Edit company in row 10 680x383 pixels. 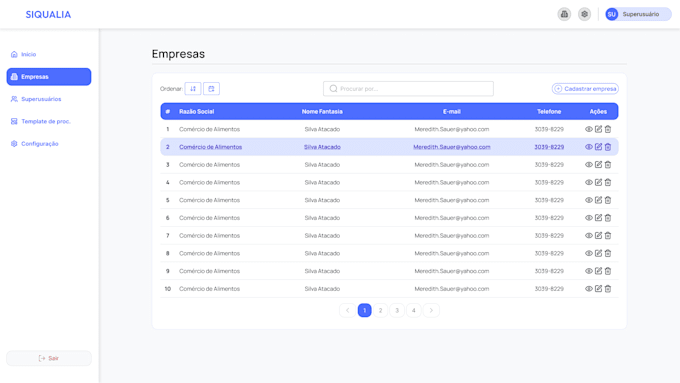(x=598, y=289)
